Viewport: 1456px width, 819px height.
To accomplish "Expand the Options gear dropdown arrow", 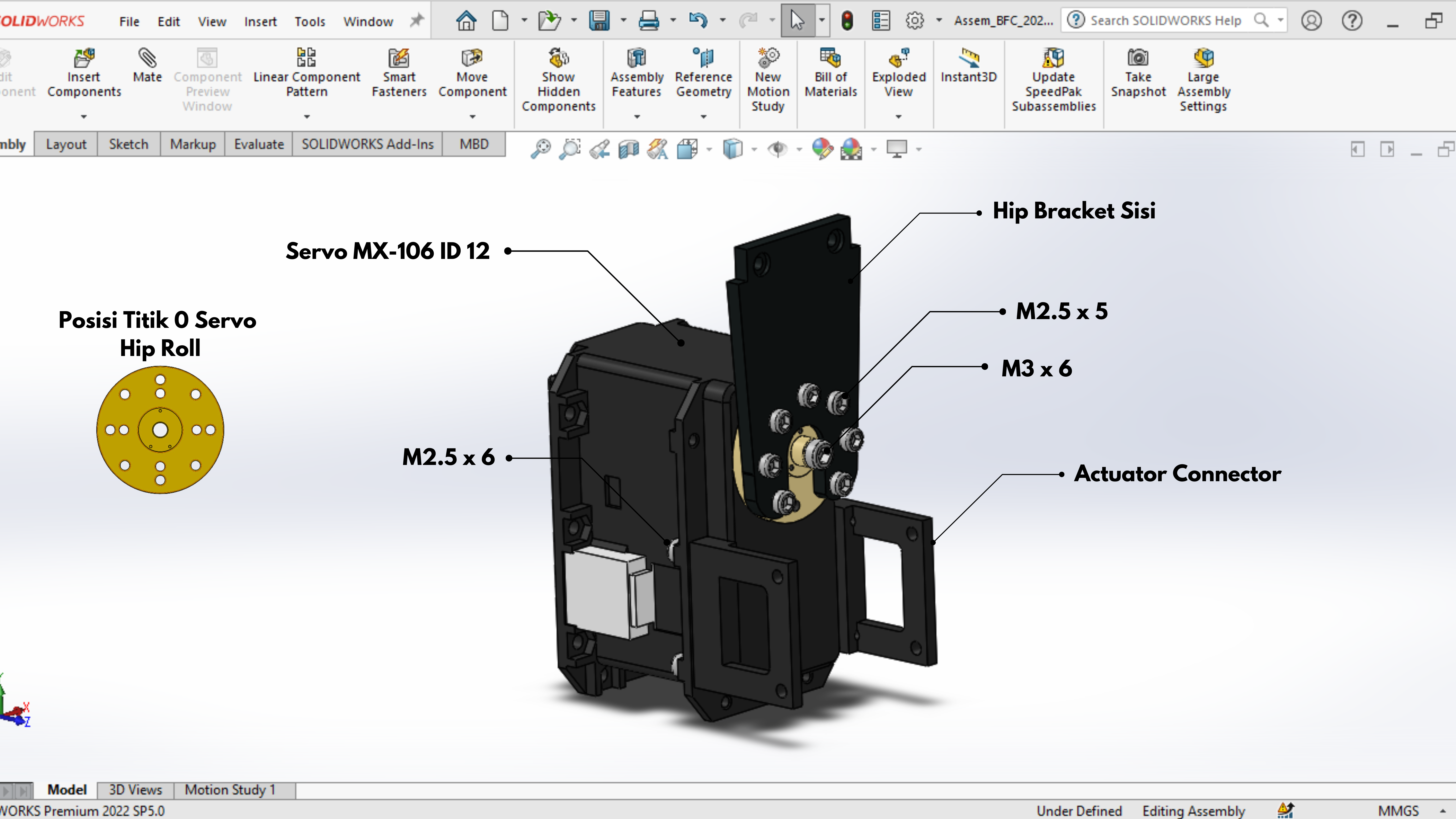I will 939,20.
